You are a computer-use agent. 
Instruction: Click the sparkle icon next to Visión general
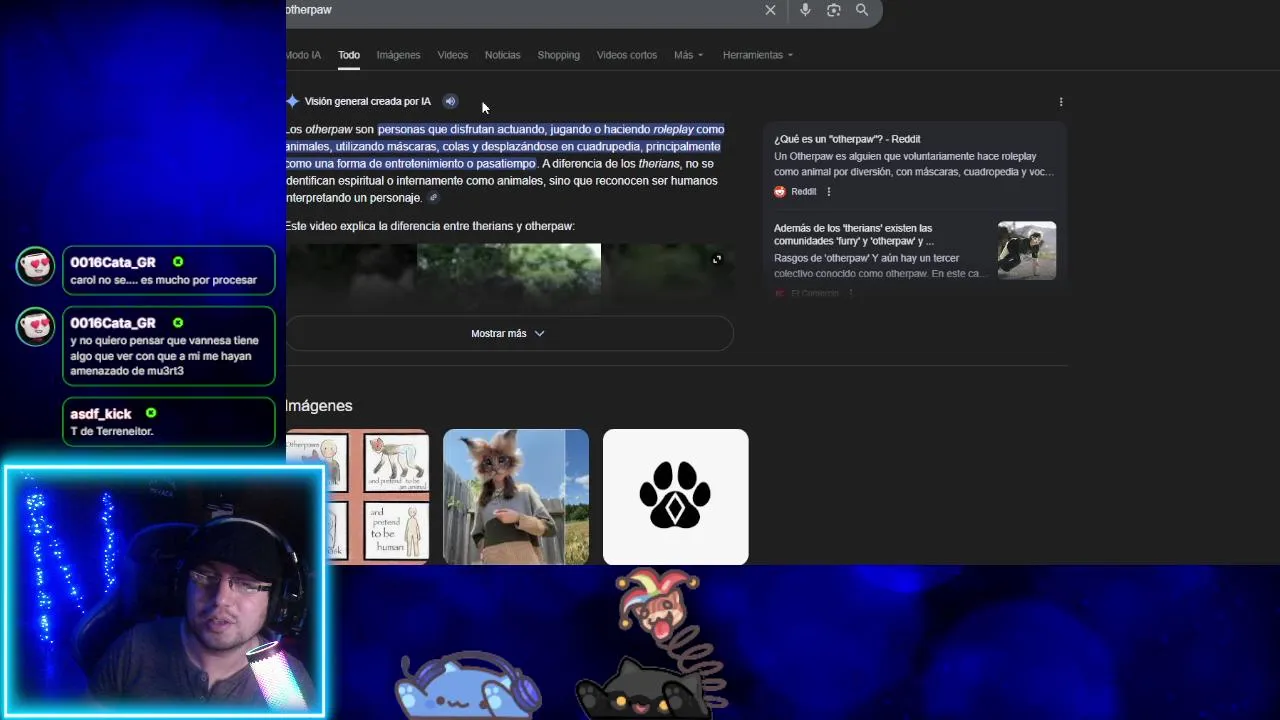click(292, 101)
